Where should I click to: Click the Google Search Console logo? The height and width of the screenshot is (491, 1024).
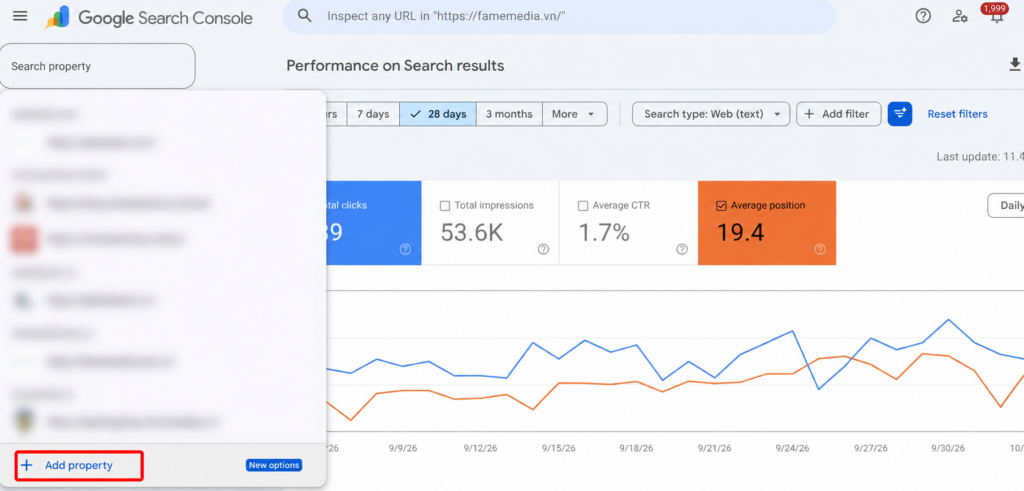(149, 18)
